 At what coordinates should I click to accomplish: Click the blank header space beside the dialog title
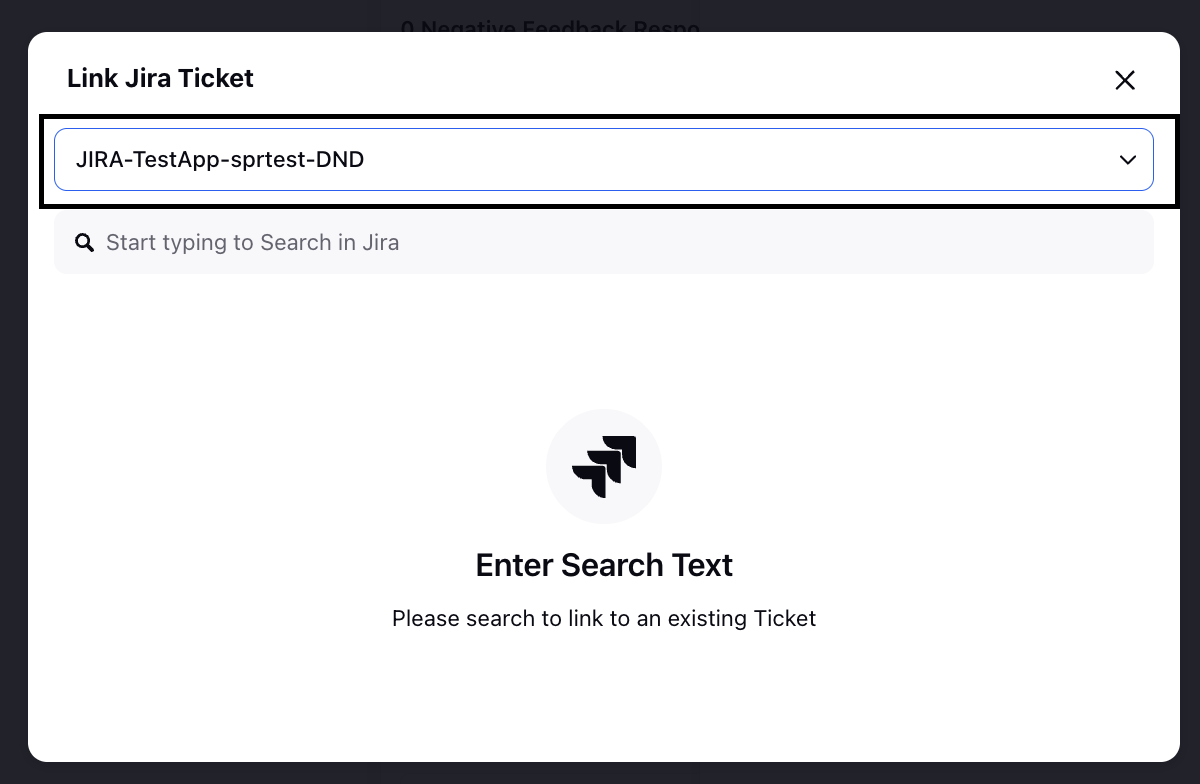pyautogui.click(x=680, y=78)
